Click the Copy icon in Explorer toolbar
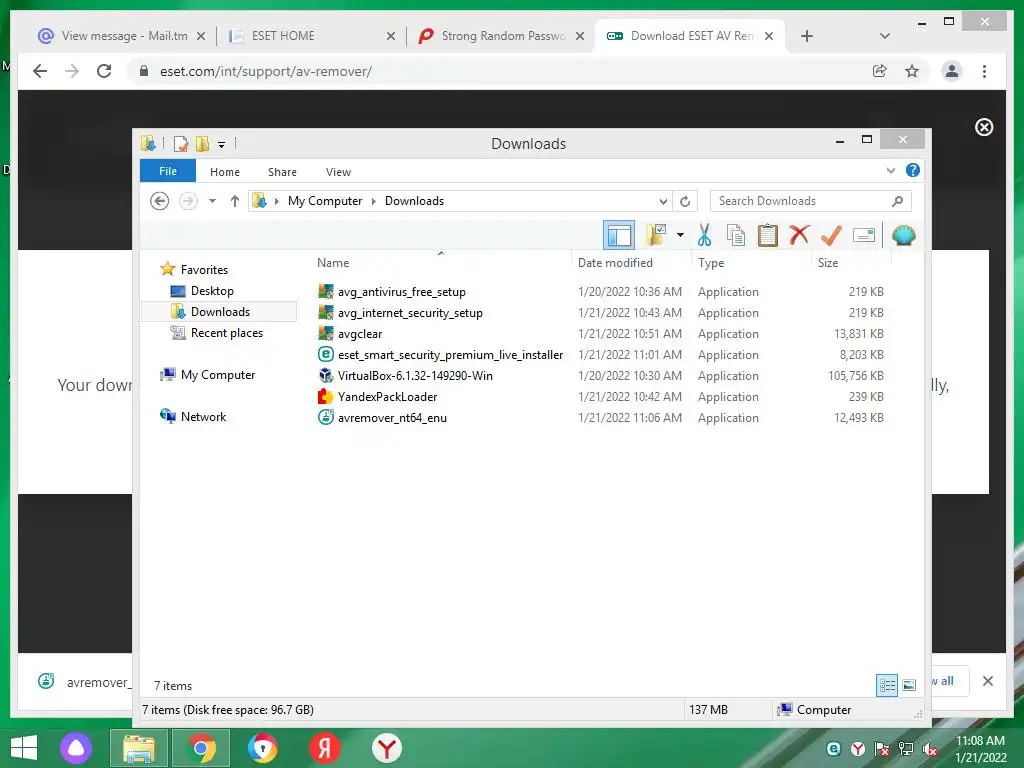The width and height of the screenshot is (1024, 768). click(736, 235)
